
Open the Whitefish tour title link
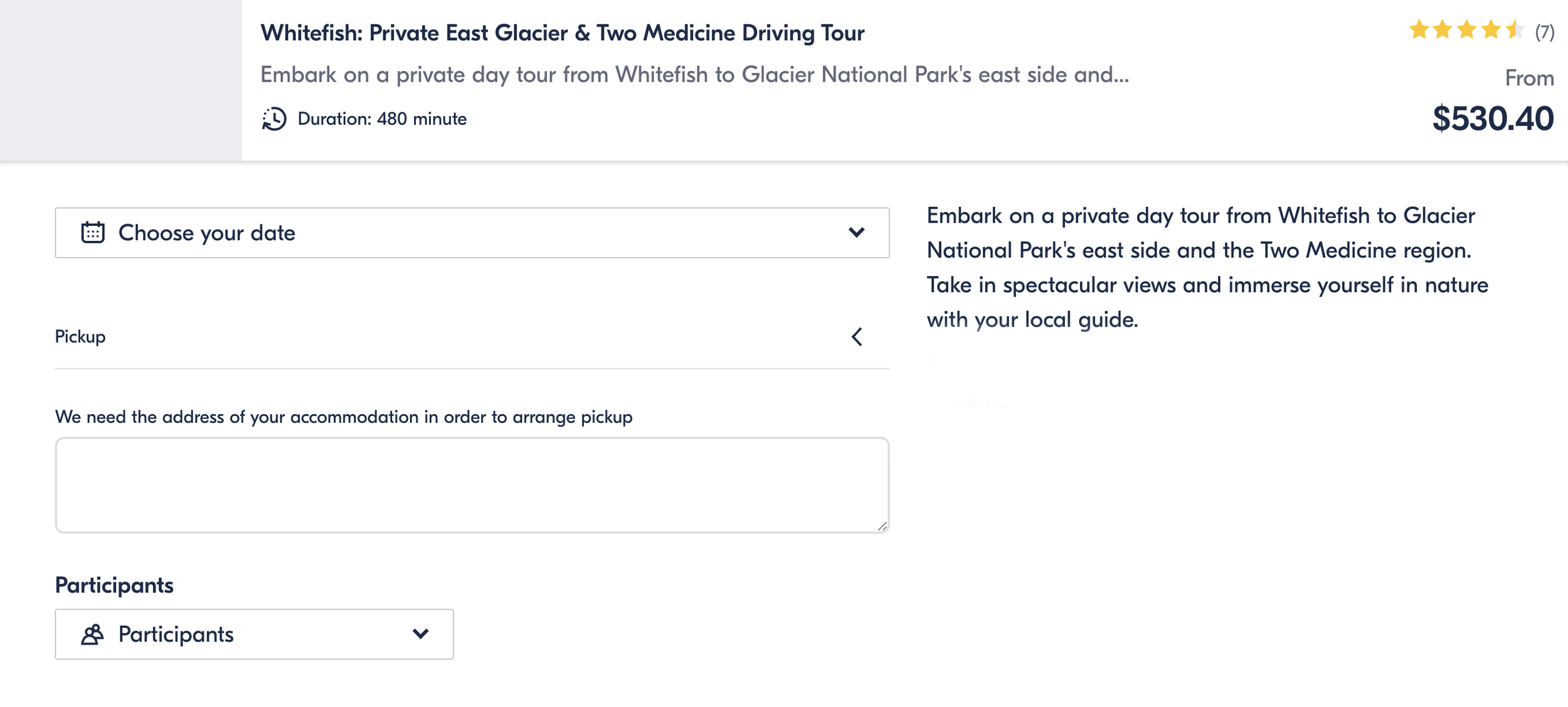(562, 33)
